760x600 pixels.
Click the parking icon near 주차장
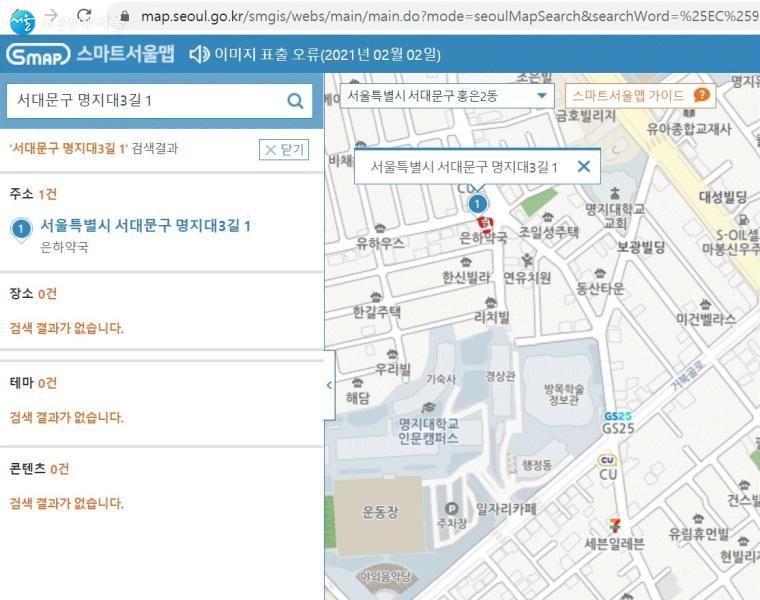[451, 508]
